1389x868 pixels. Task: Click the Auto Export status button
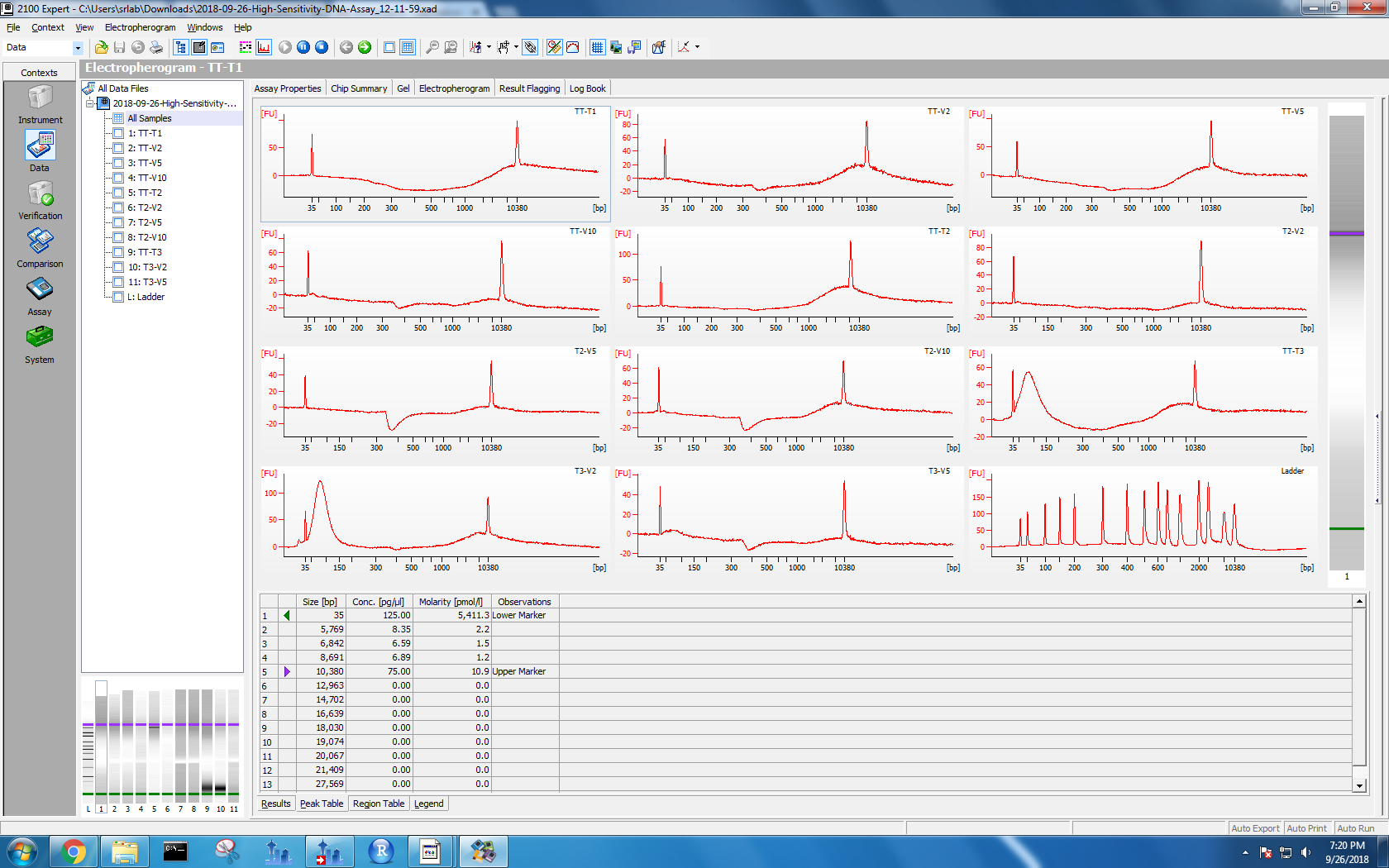click(1254, 828)
